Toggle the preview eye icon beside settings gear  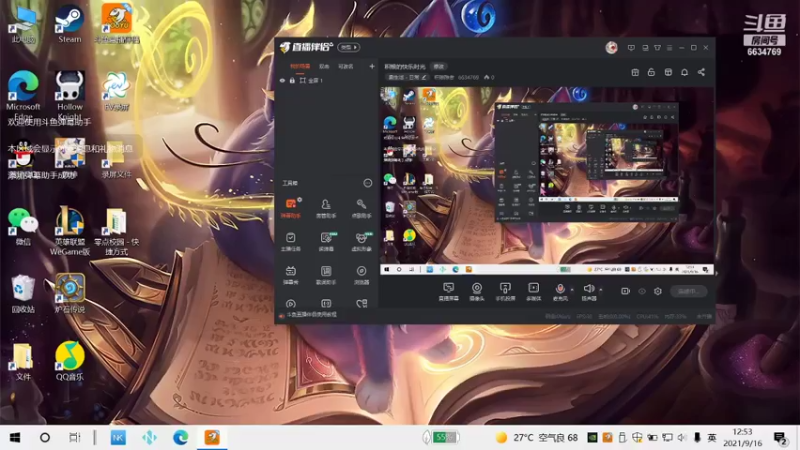642,291
